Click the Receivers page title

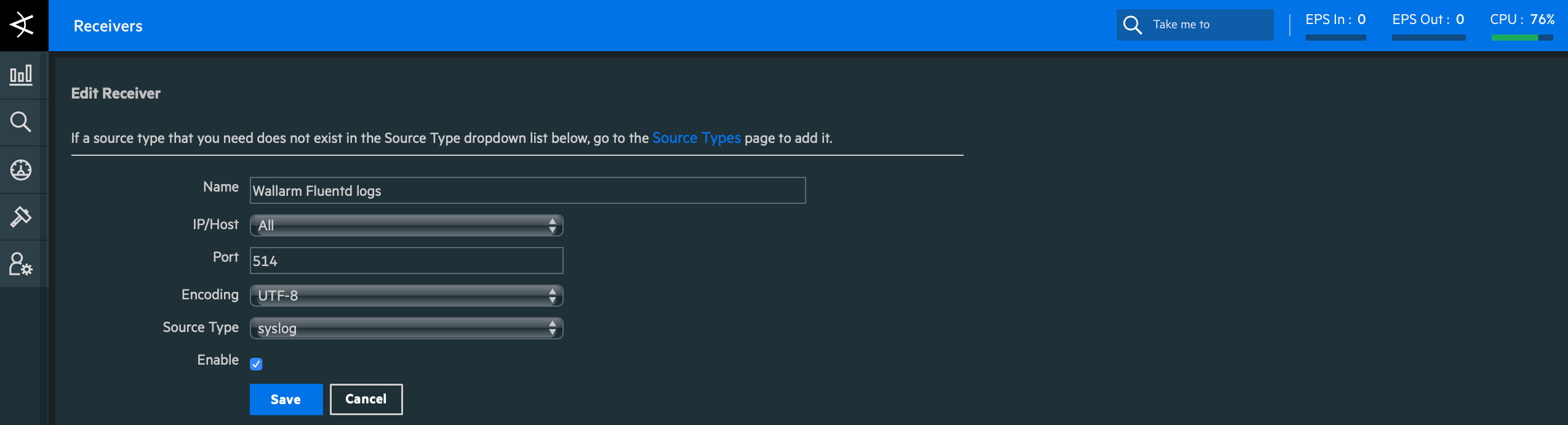point(108,26)
